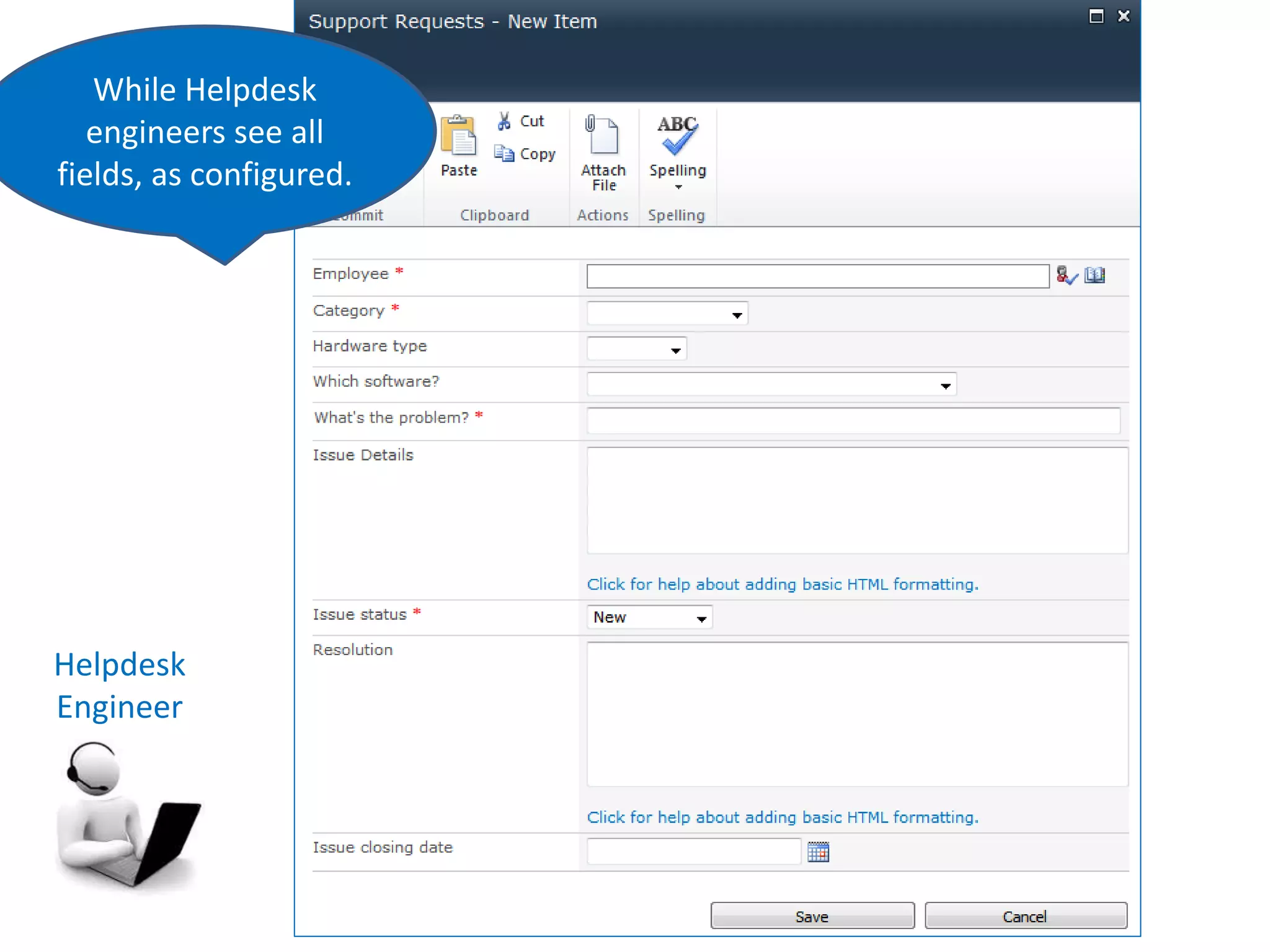Open the Issue status dropdown showing New
1270x952 pixels.
[649, 617]
